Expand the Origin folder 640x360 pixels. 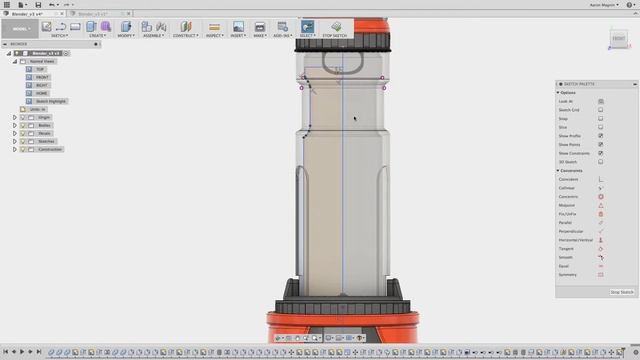click(15, 118)
